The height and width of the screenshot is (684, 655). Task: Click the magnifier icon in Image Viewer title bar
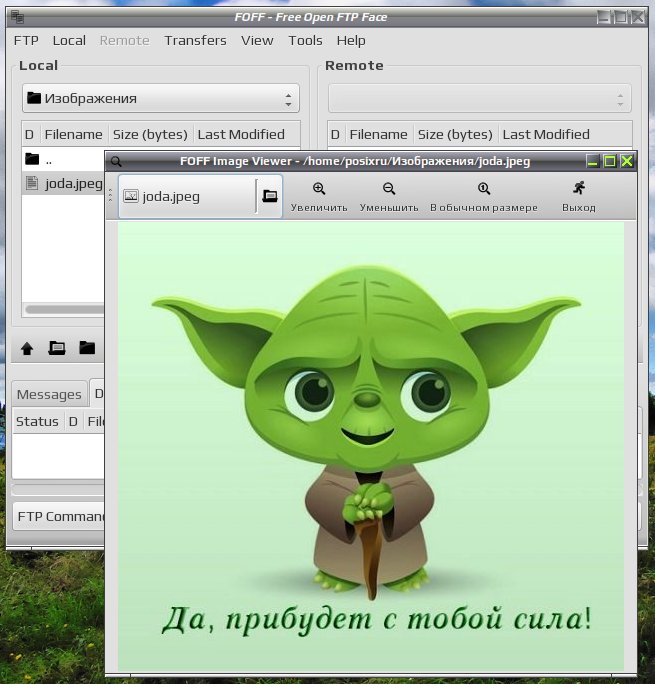click(x=116, y=161)
